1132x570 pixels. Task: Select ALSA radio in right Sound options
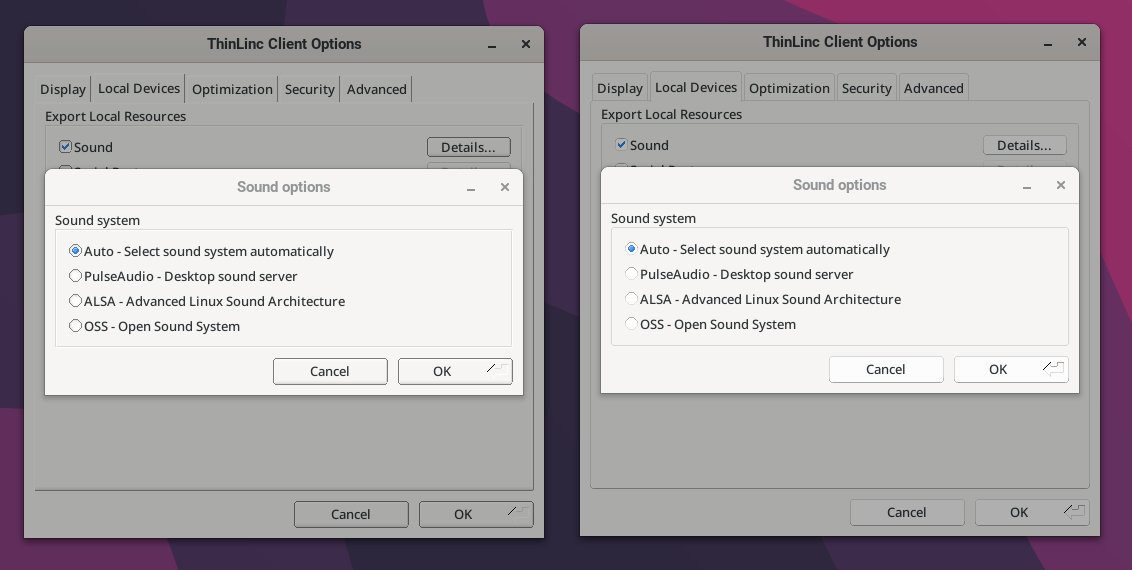631,299
